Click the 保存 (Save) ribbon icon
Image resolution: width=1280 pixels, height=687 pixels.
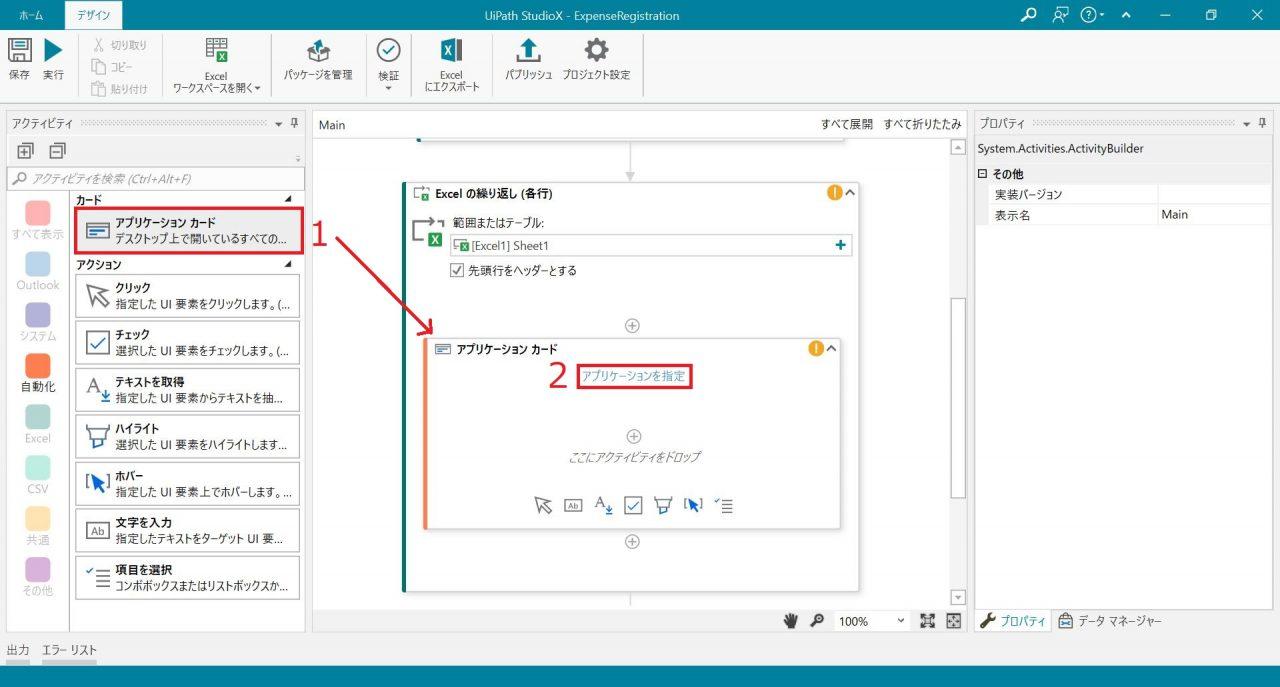click(19, 58)
